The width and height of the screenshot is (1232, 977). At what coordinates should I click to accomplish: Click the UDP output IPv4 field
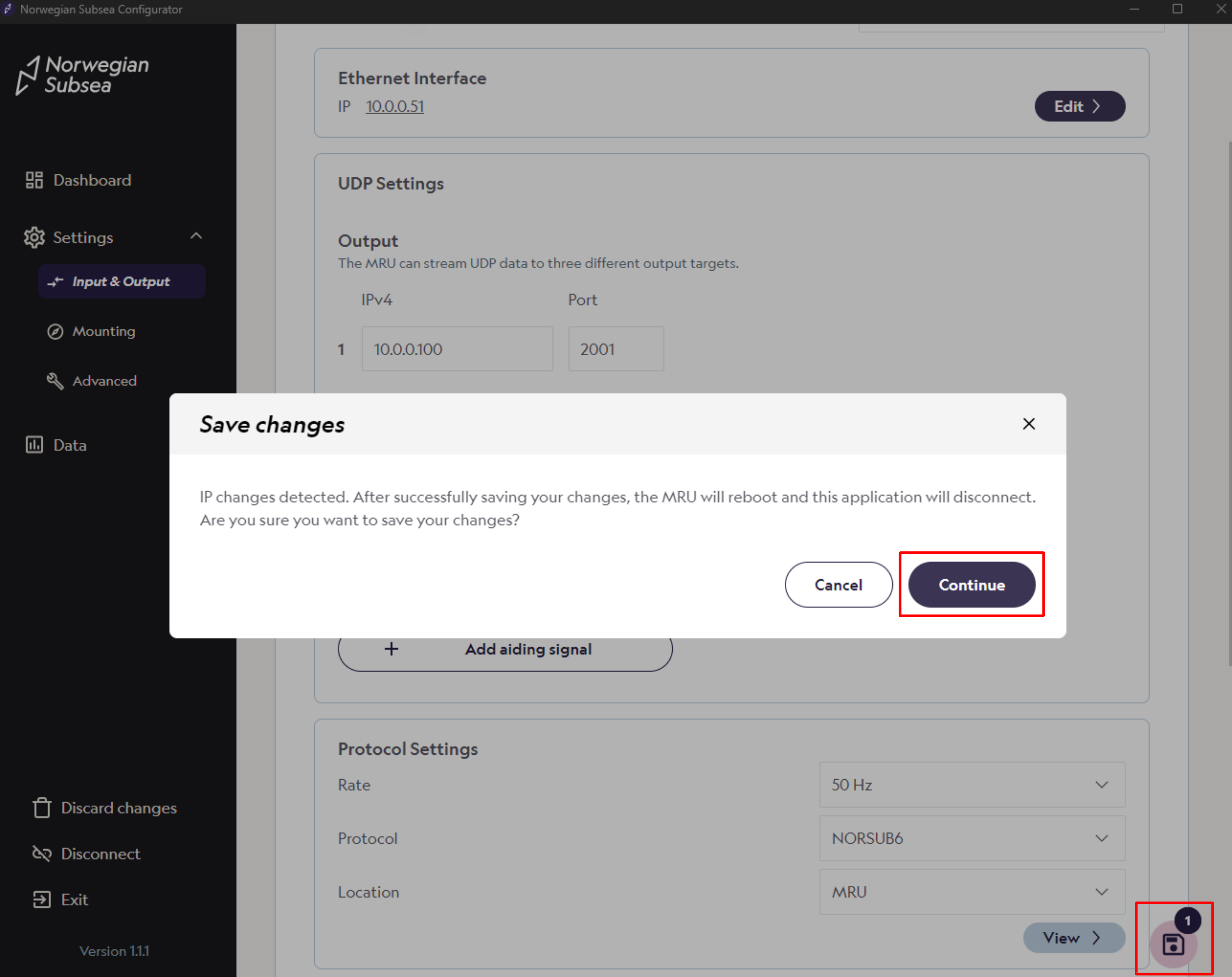tap(456, 349)
